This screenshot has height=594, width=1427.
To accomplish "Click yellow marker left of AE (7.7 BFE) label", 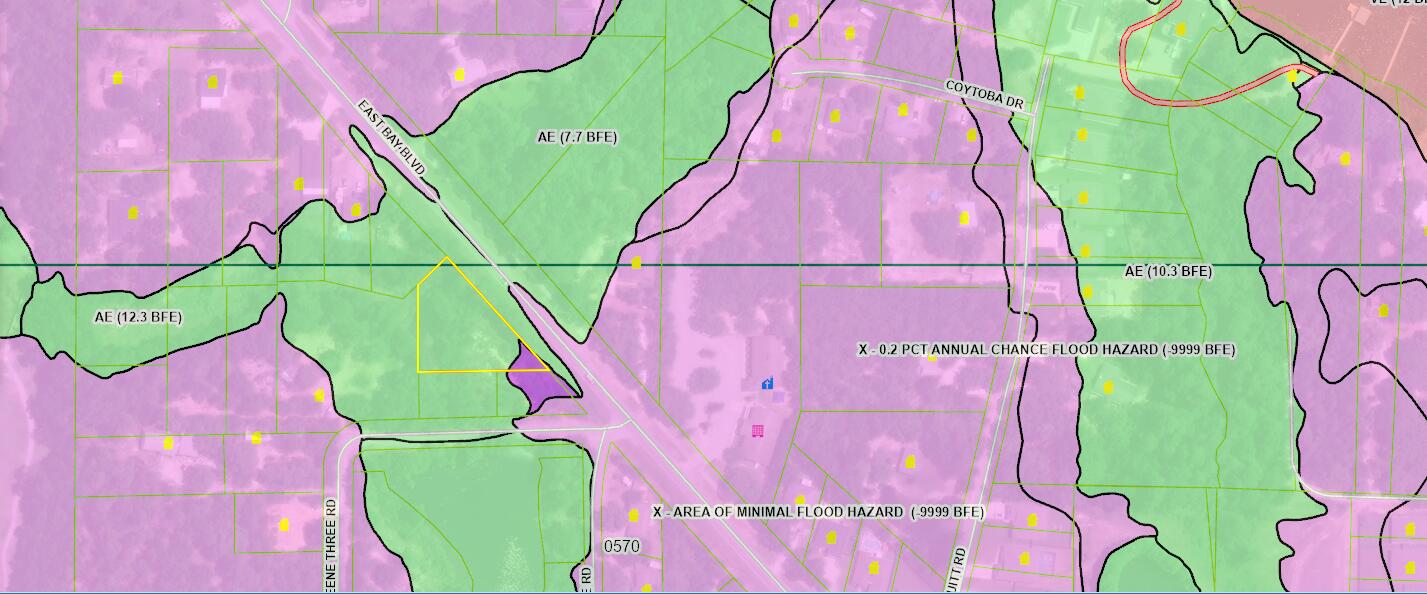I will pyautogui.click(x=460, y=74).
